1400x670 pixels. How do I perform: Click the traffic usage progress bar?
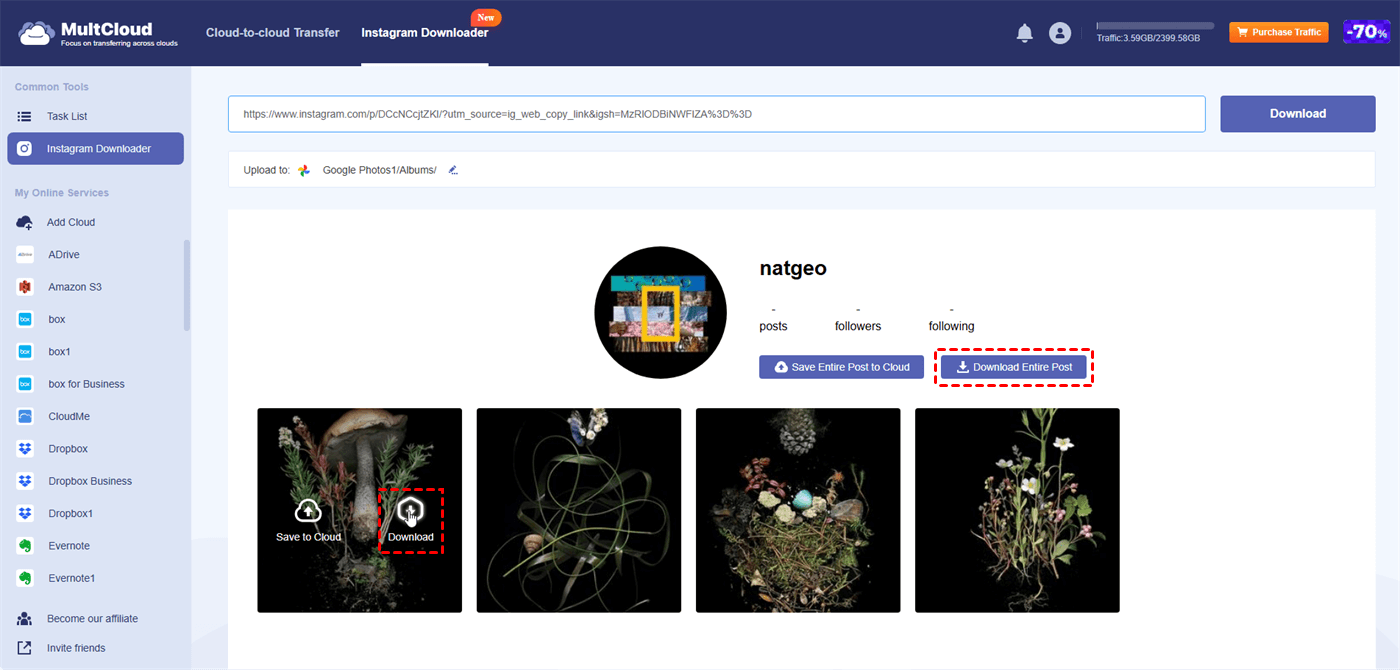tap(1155, 25)
